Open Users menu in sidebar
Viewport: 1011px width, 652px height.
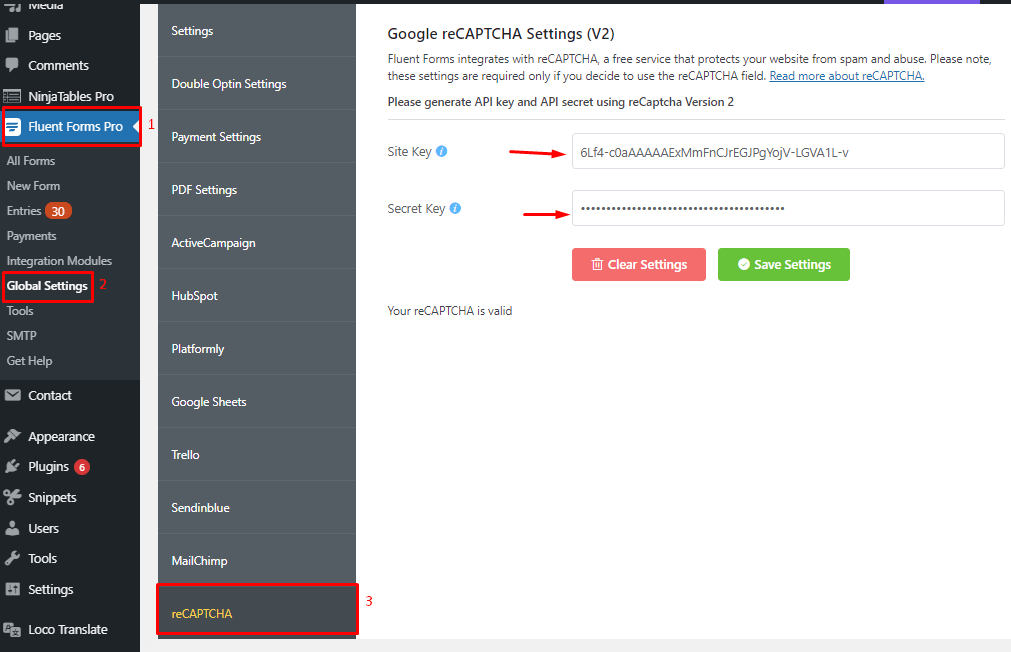(x=43, y=528)
